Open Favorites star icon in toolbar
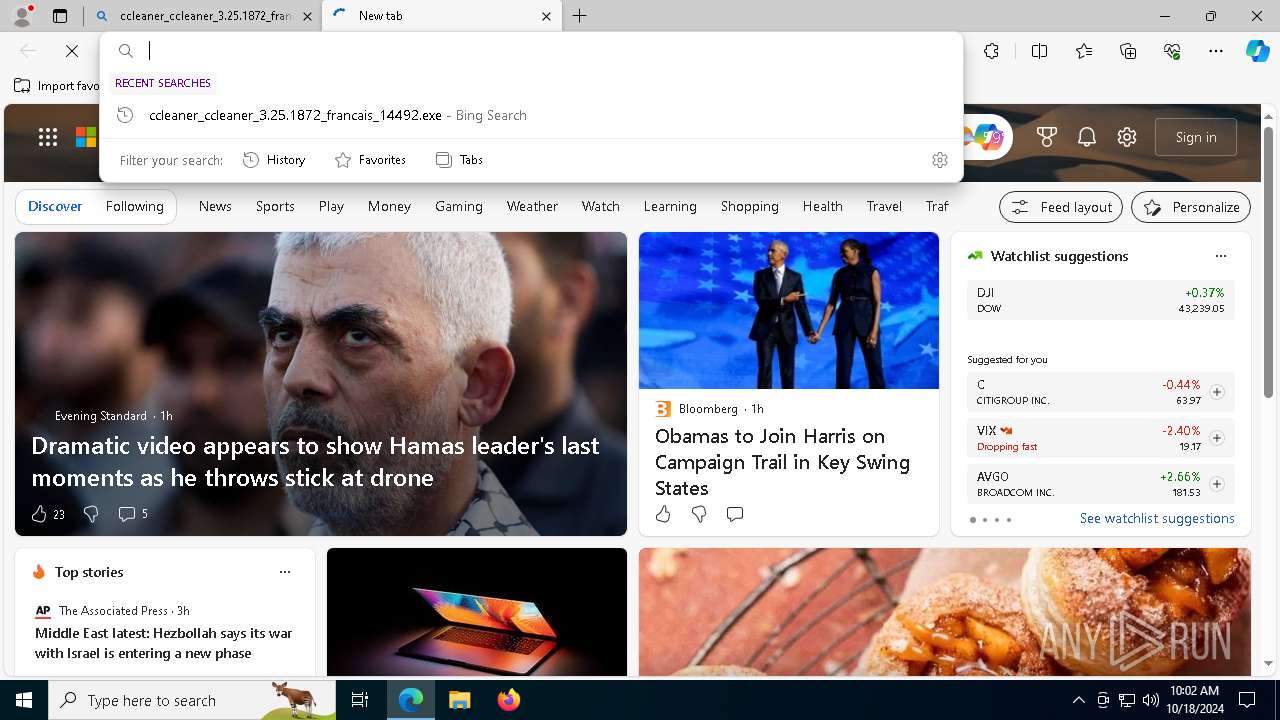The image size is (1280, 720). 1084,51
